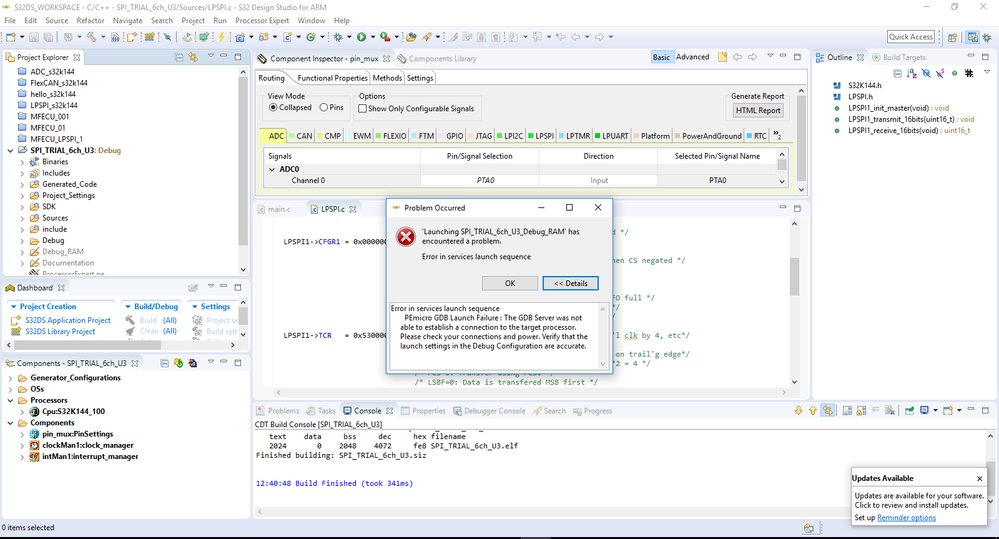
Task: Click the Reminder options link
Action: [906, 518]
